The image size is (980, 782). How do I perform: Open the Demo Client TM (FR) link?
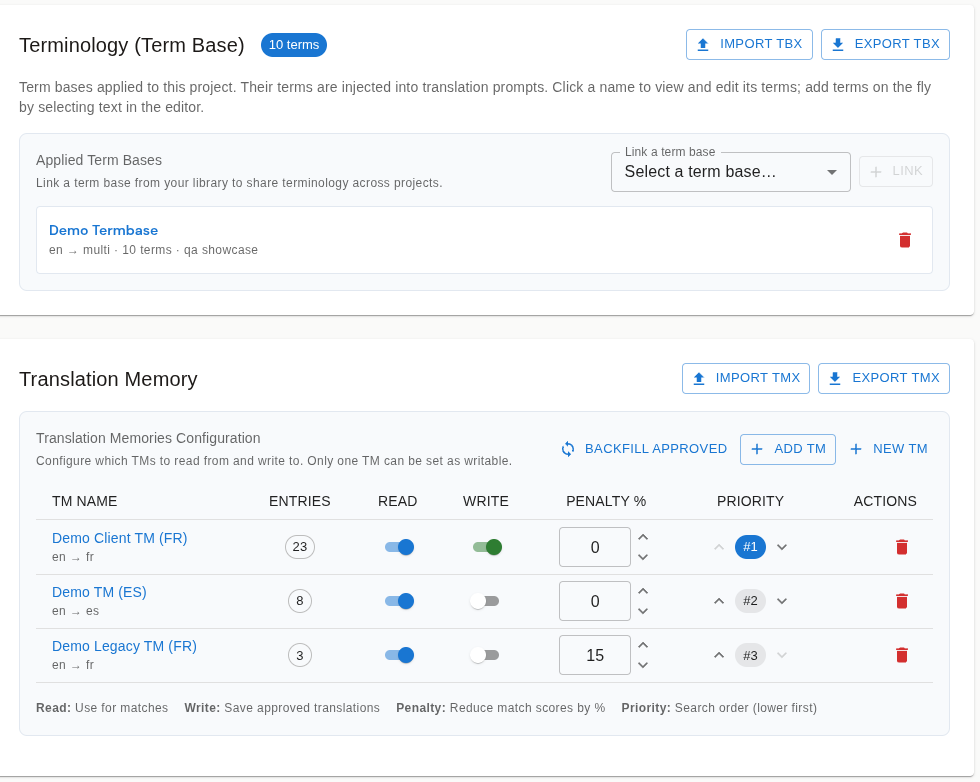click(119, 538)
